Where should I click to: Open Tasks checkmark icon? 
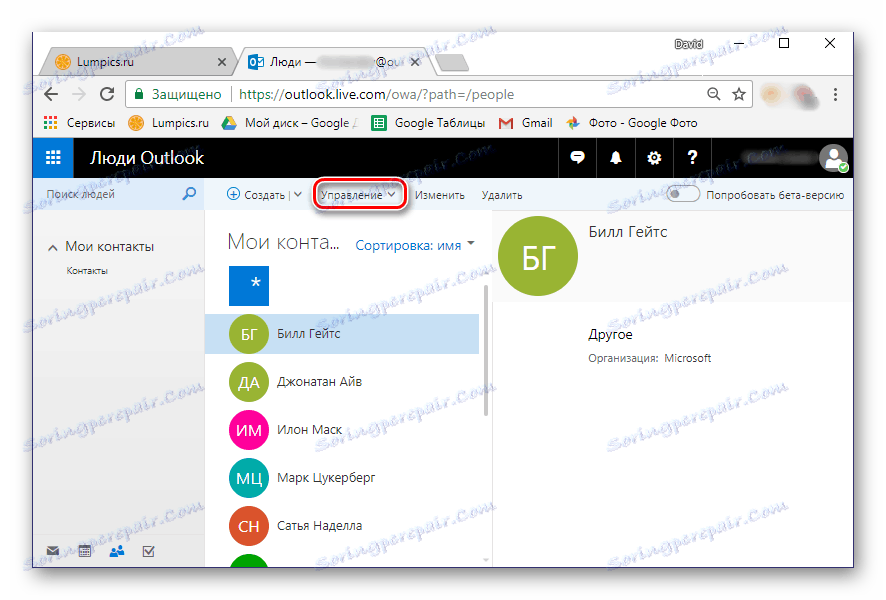tap(149, 551)
